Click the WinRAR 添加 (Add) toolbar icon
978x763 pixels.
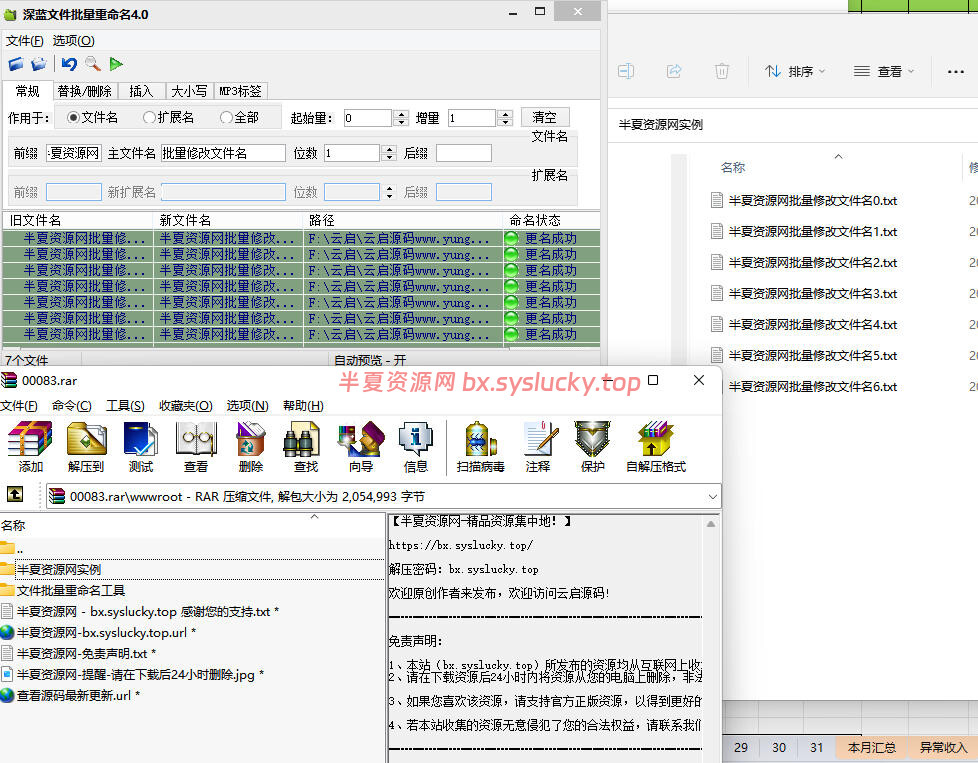[x=30, y=447]
